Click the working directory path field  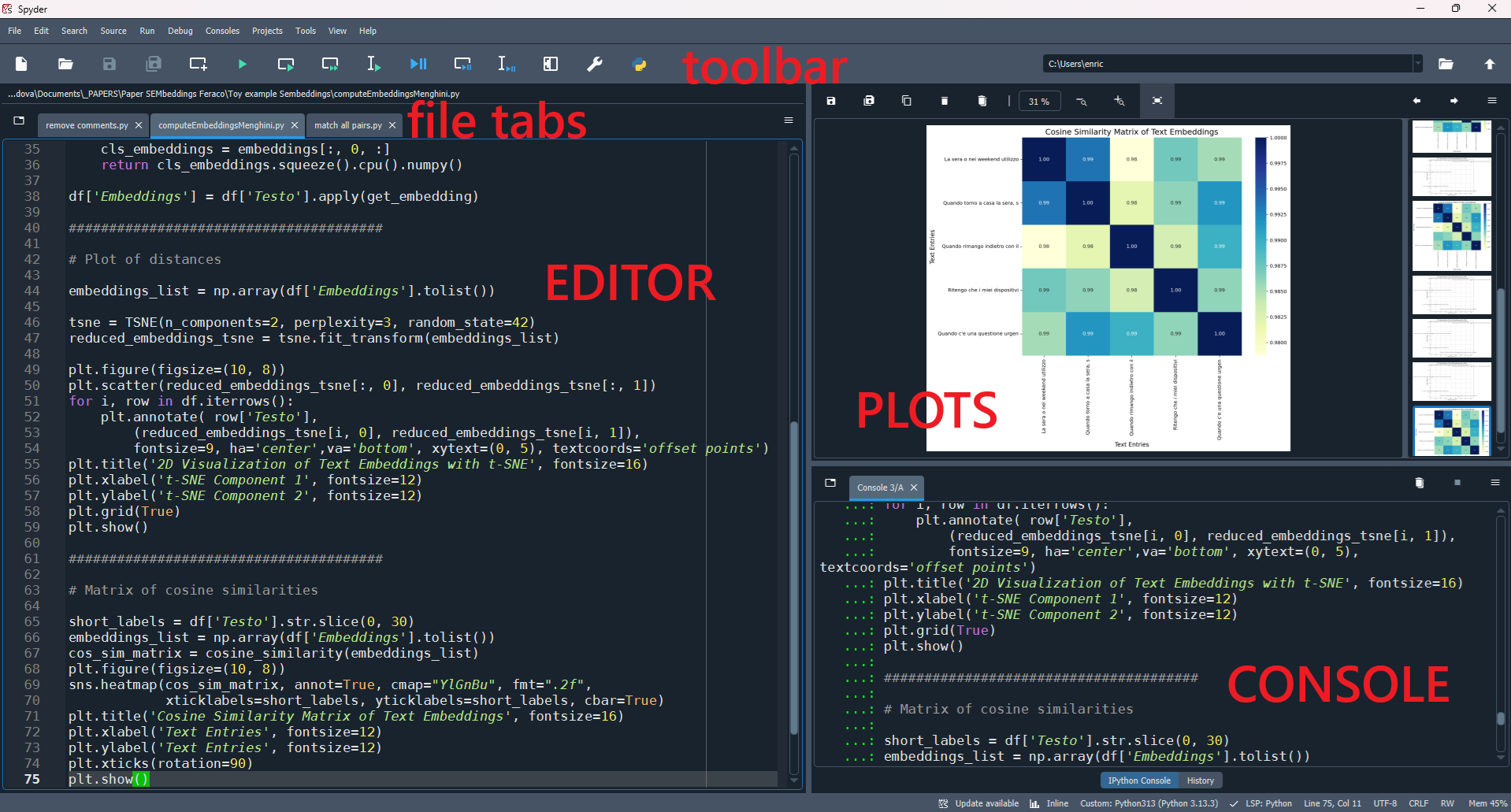(x=1227, y=64)
